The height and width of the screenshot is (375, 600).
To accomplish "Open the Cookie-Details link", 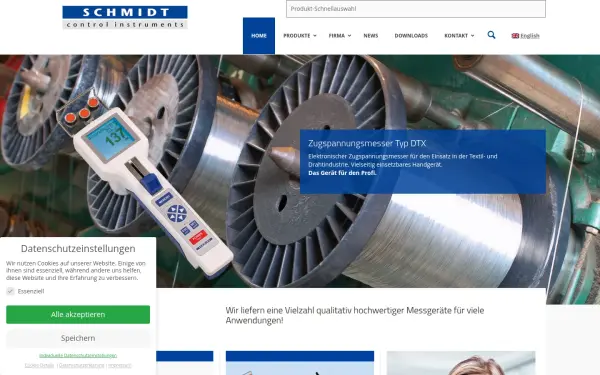I will pos(39,365).
